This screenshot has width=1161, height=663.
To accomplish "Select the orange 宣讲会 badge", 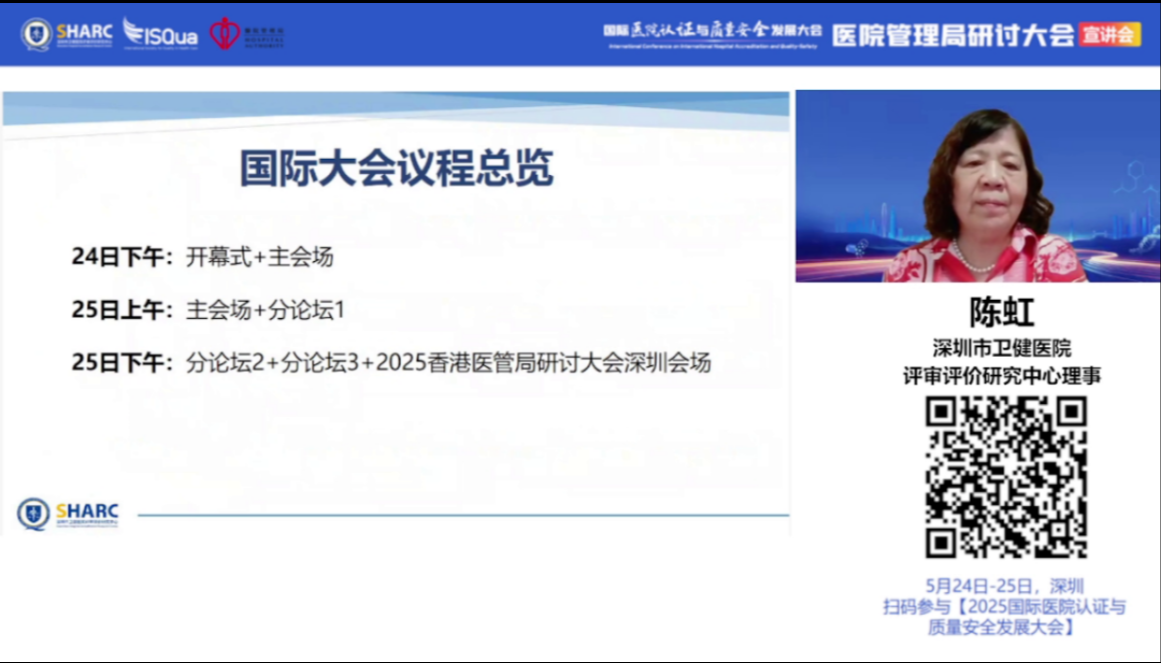I will coord(1109,34).
